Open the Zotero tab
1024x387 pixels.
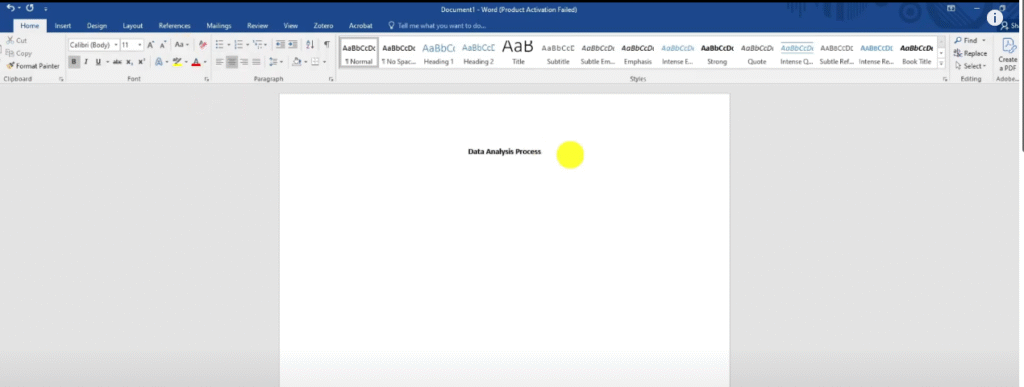tap(323, 26)
